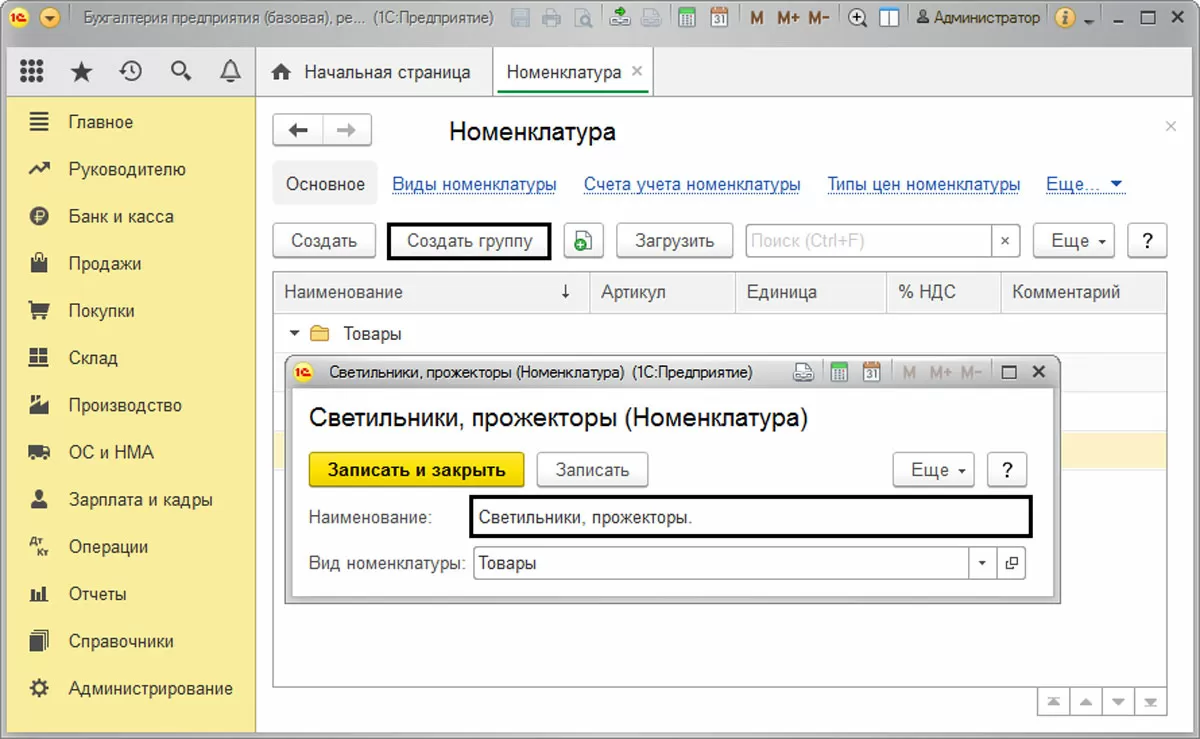
Task: Clear the search field with its X button
Action: pyautogui.click(x=1005, y=241)
